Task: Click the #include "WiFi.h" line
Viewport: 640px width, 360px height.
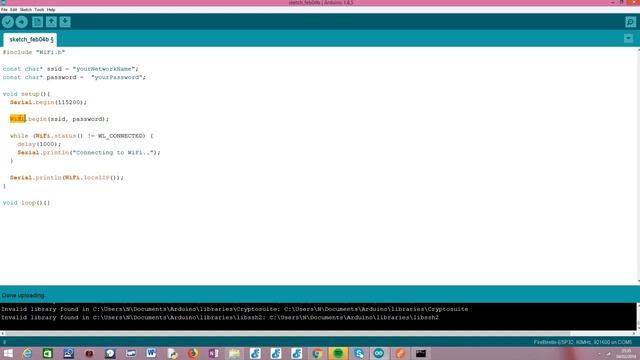Action: (x=34, y=52)
